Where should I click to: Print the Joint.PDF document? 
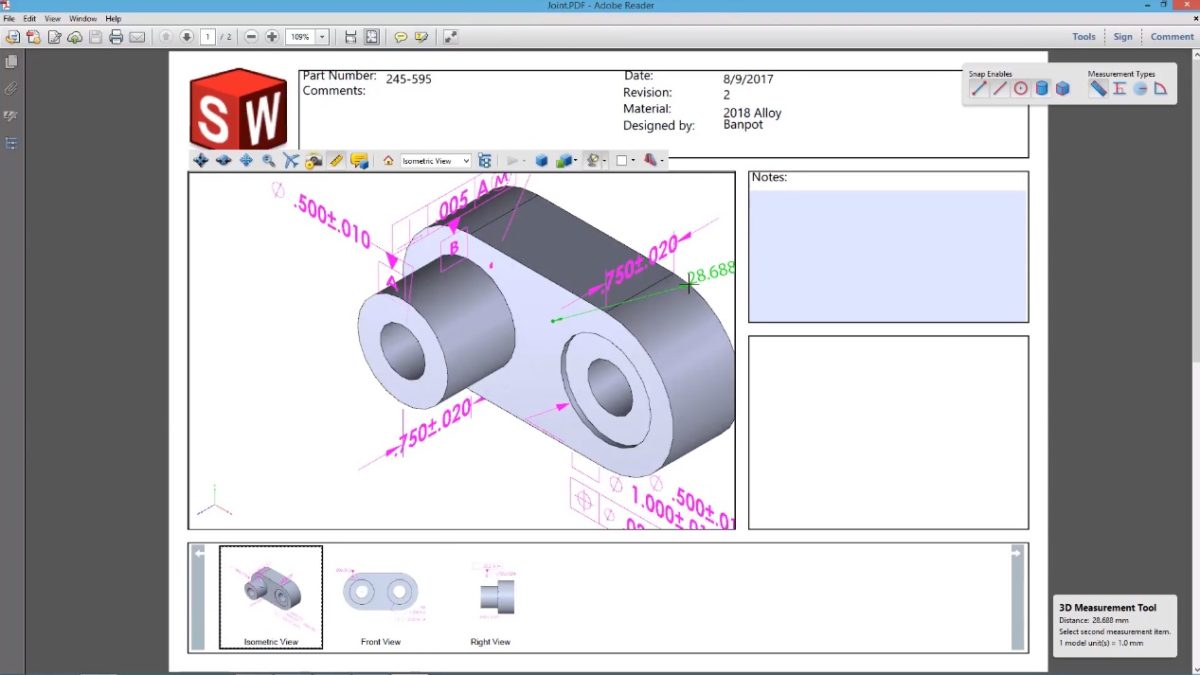pos(118,36)
